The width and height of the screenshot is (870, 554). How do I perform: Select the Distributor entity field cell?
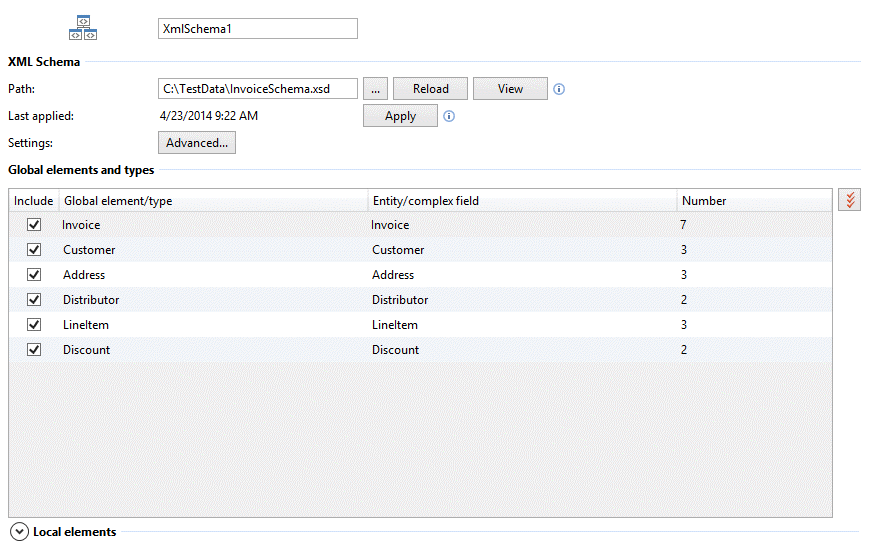pos(400,300)
